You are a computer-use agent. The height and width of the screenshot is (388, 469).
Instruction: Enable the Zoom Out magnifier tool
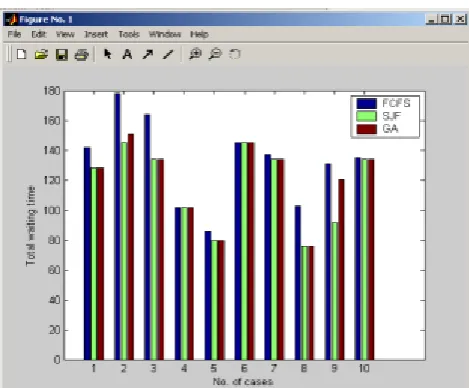coord(215,54)
